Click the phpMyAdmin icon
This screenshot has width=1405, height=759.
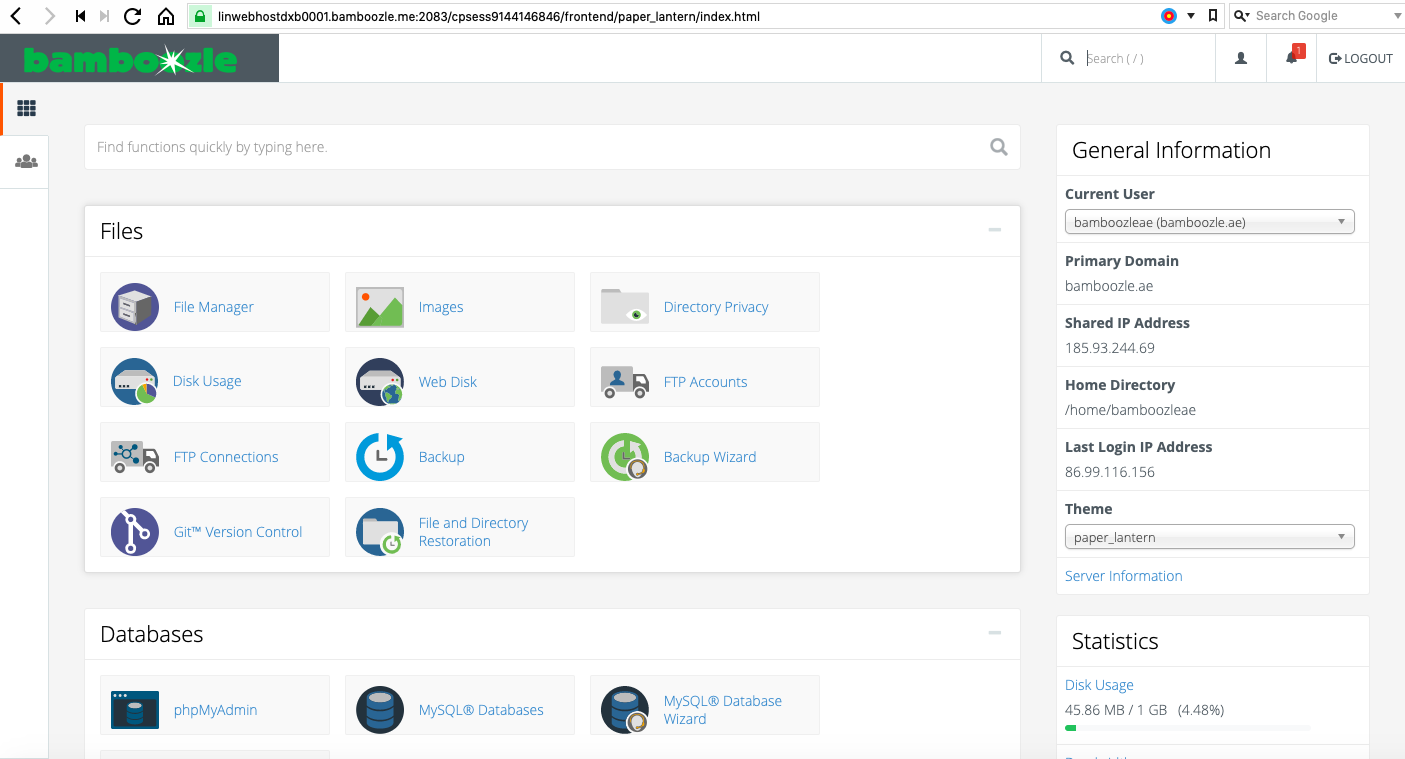point(134,710)
